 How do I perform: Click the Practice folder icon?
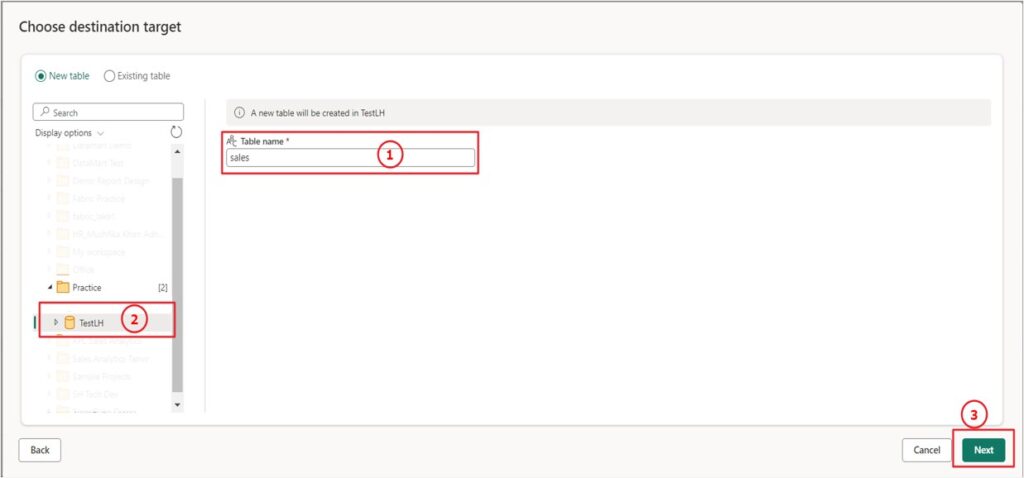[63, 287]
